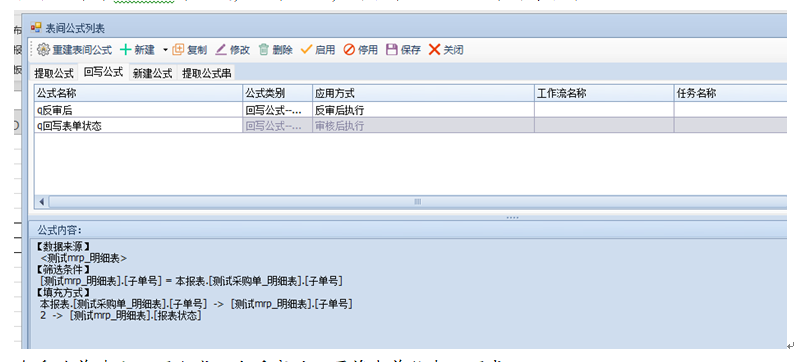Switch to the 回写公式 tab
Image resolution: width=797 pixels, height=362 pixels.
[x=104, y=72]
